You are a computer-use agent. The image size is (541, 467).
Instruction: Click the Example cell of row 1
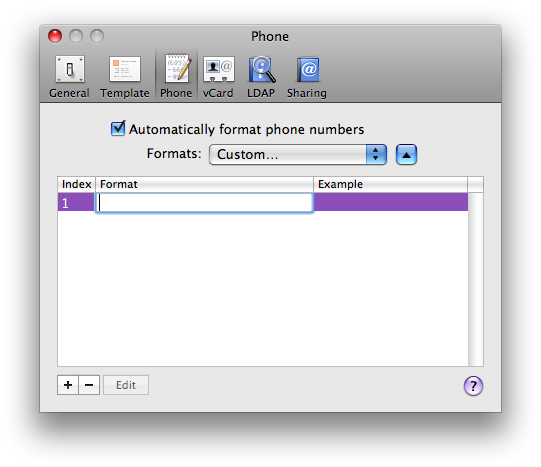pos(391,202)
